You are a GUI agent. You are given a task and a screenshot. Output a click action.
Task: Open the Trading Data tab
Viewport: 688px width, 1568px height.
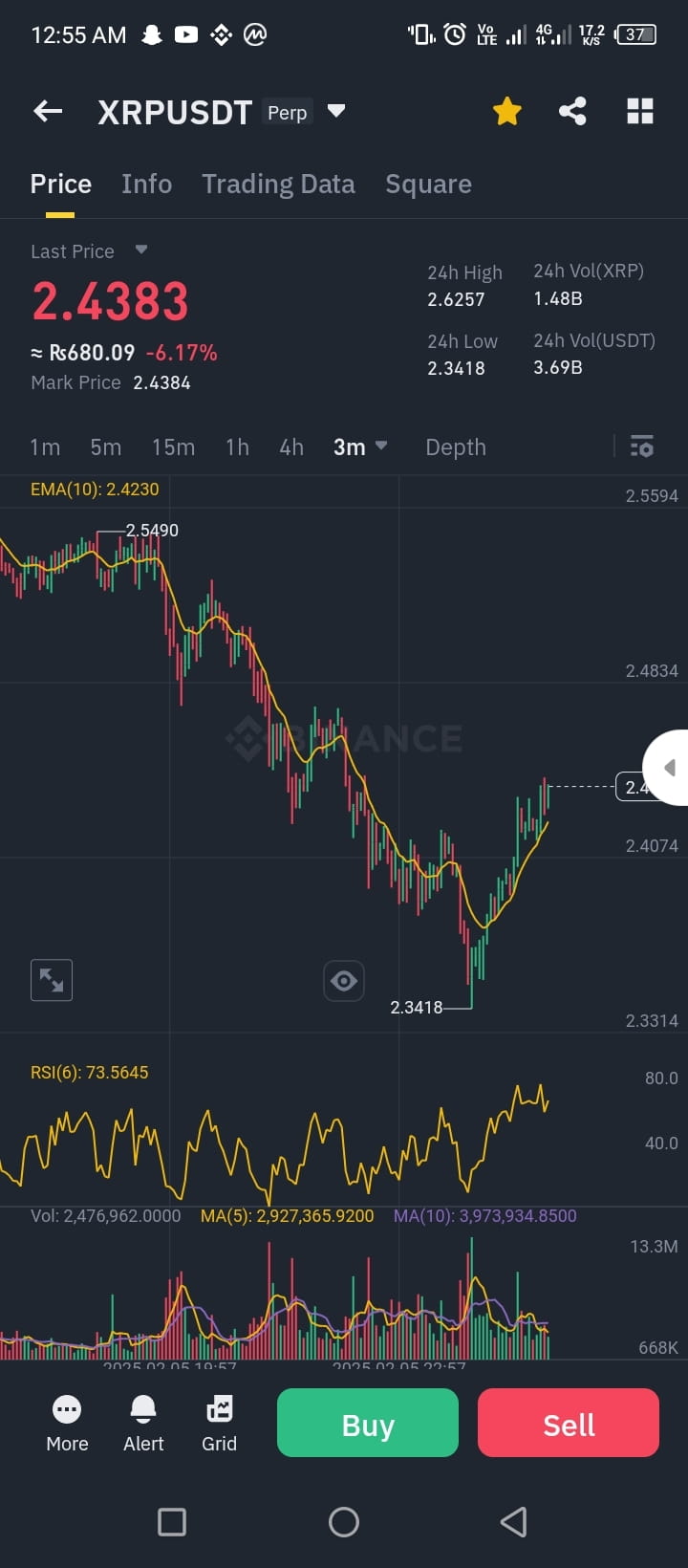point(278,184)
